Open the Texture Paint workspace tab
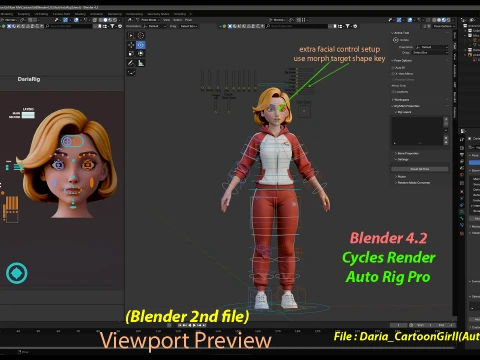480x360 pixels. (62, 14)
